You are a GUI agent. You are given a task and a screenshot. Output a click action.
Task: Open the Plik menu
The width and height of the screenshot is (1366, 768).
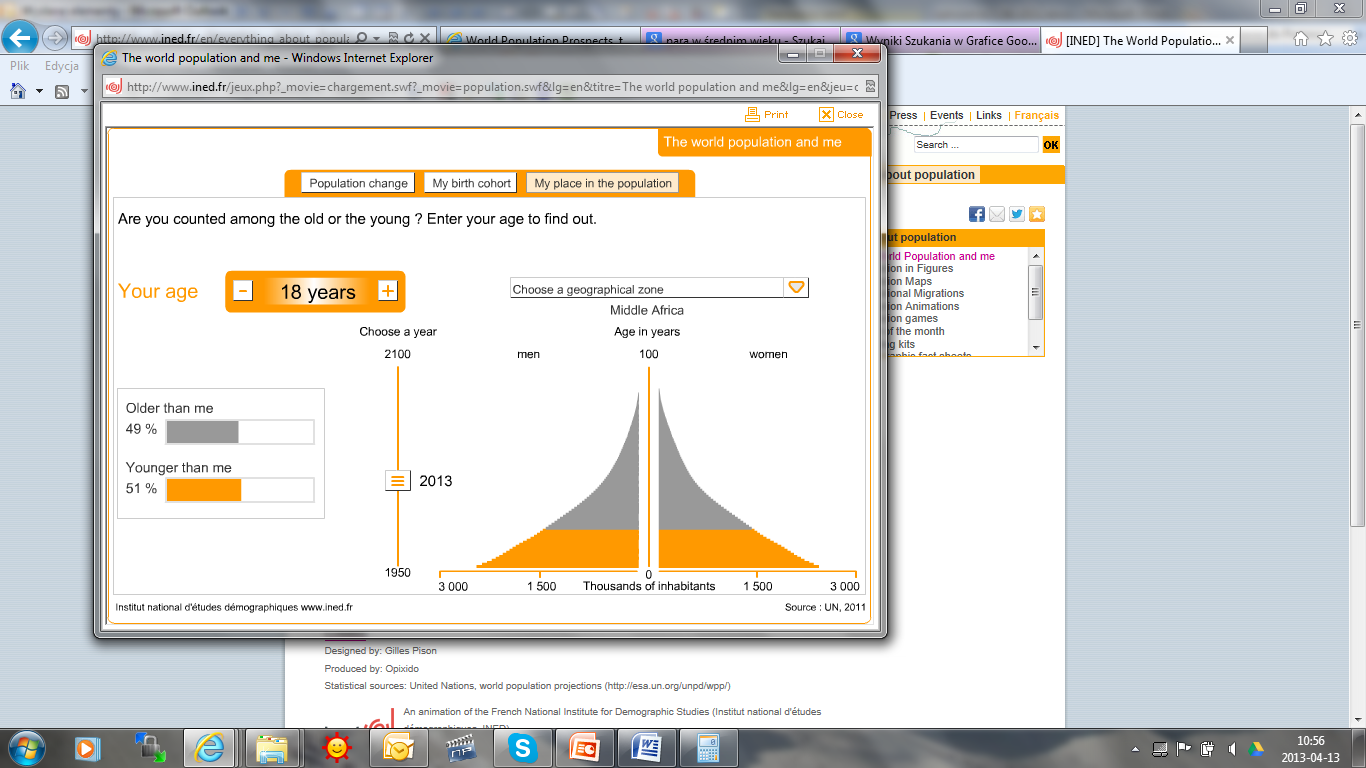coord(19,66)
